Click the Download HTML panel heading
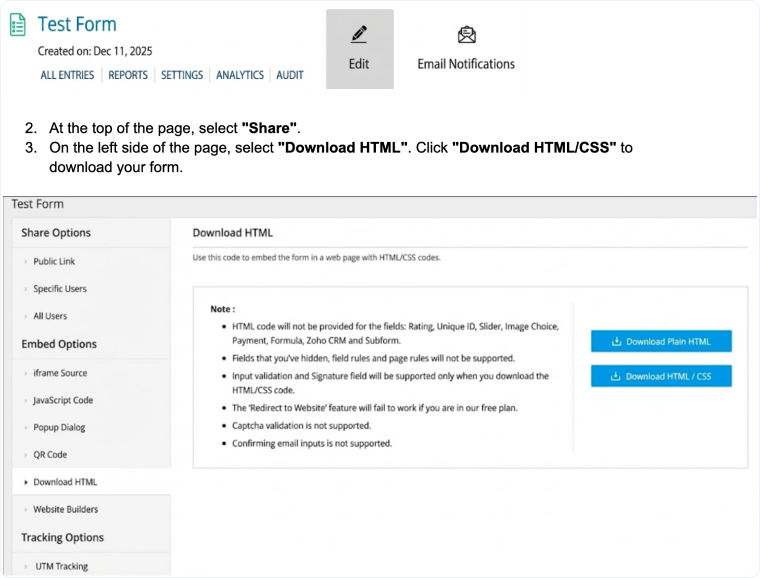The height and width of the screenshot is (578, 760). [233, 233]
